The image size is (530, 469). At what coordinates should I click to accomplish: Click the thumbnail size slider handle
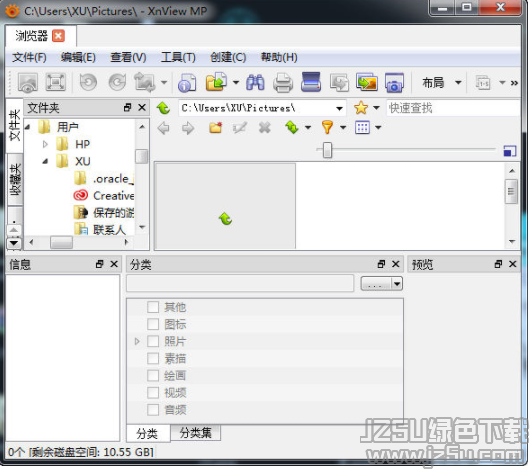(x=327, y=150)
